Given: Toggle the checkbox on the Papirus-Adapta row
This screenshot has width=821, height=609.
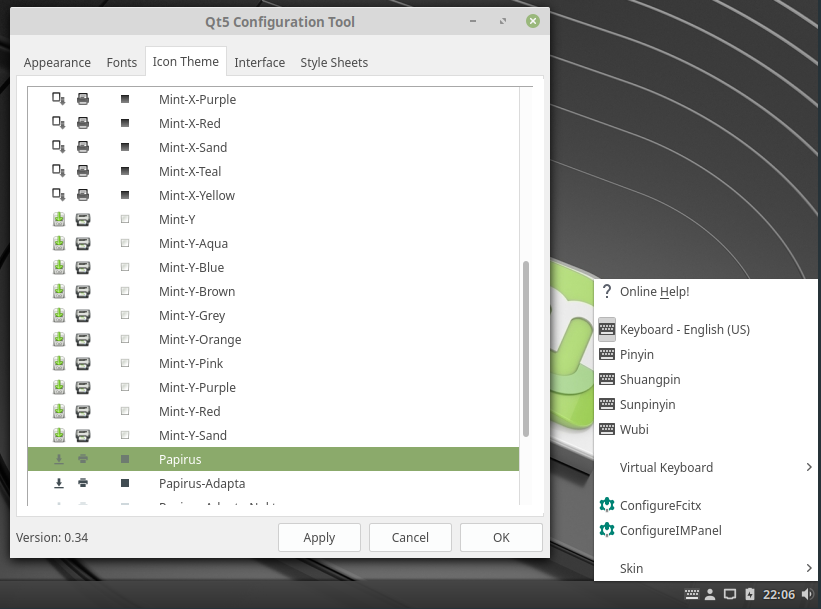Looking at the screenshot, I should pyautogui.click(x=125, y=483).
